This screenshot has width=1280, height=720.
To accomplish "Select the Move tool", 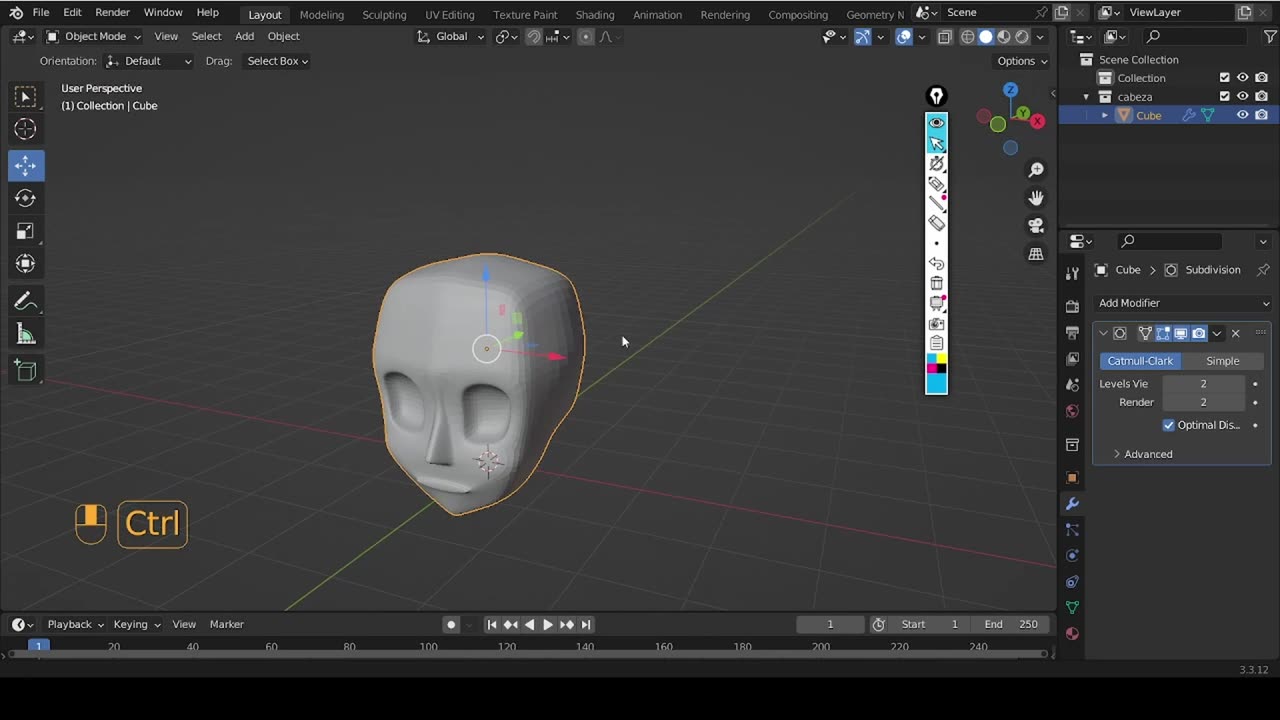I will coord(26,166).
